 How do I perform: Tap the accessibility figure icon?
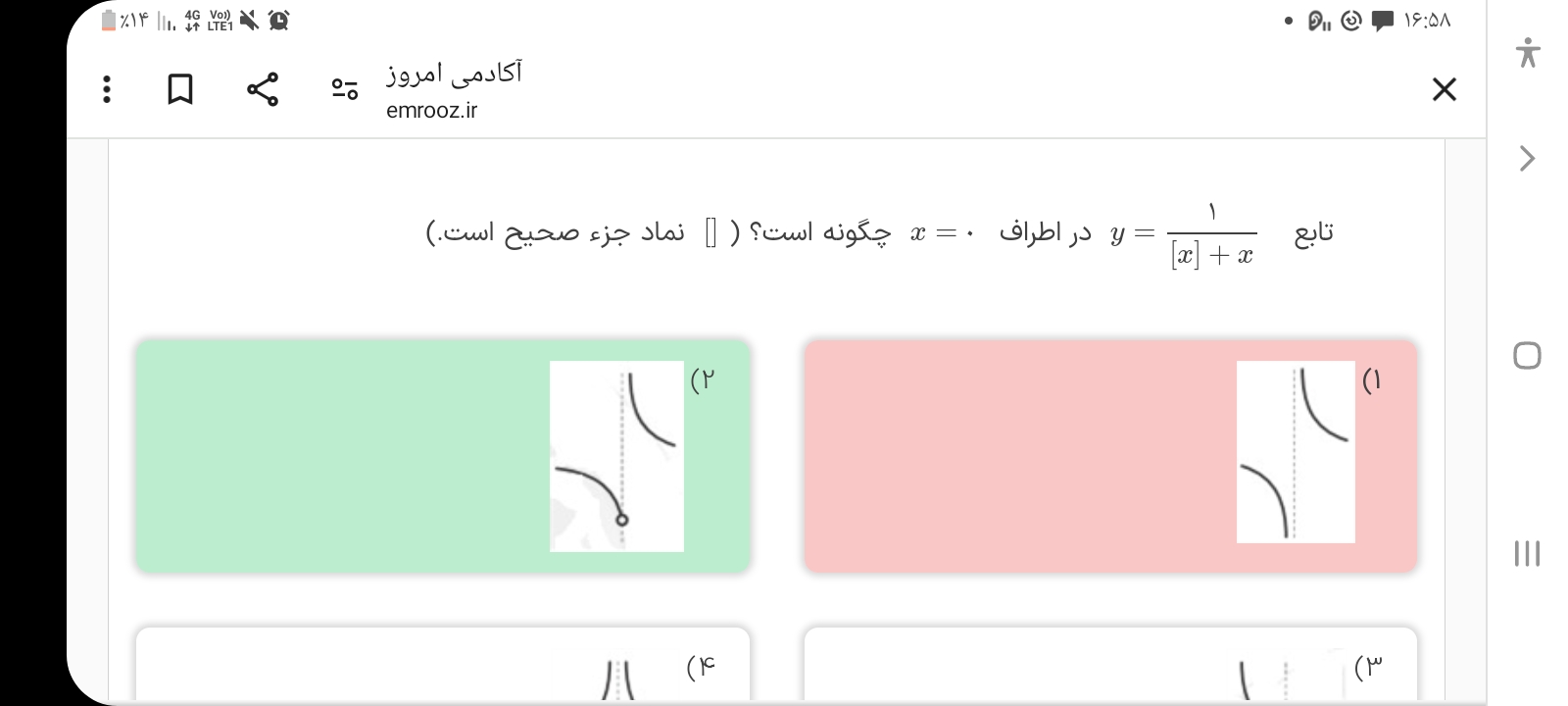click(x=1527, y=52)
